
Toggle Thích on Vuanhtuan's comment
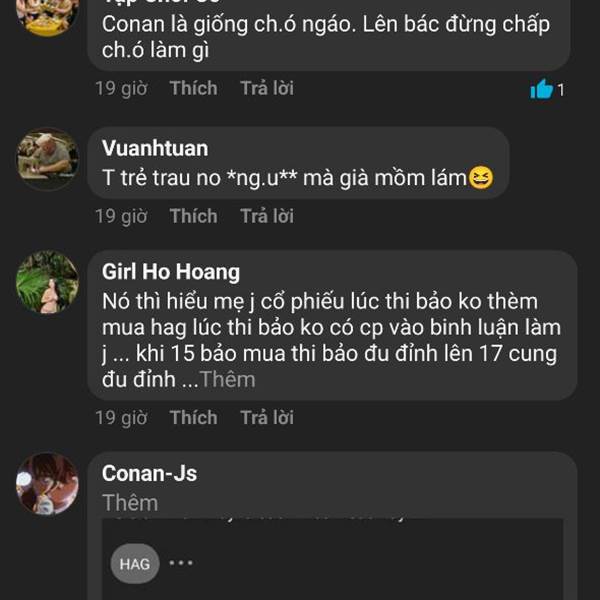click(x=193, y=216)
